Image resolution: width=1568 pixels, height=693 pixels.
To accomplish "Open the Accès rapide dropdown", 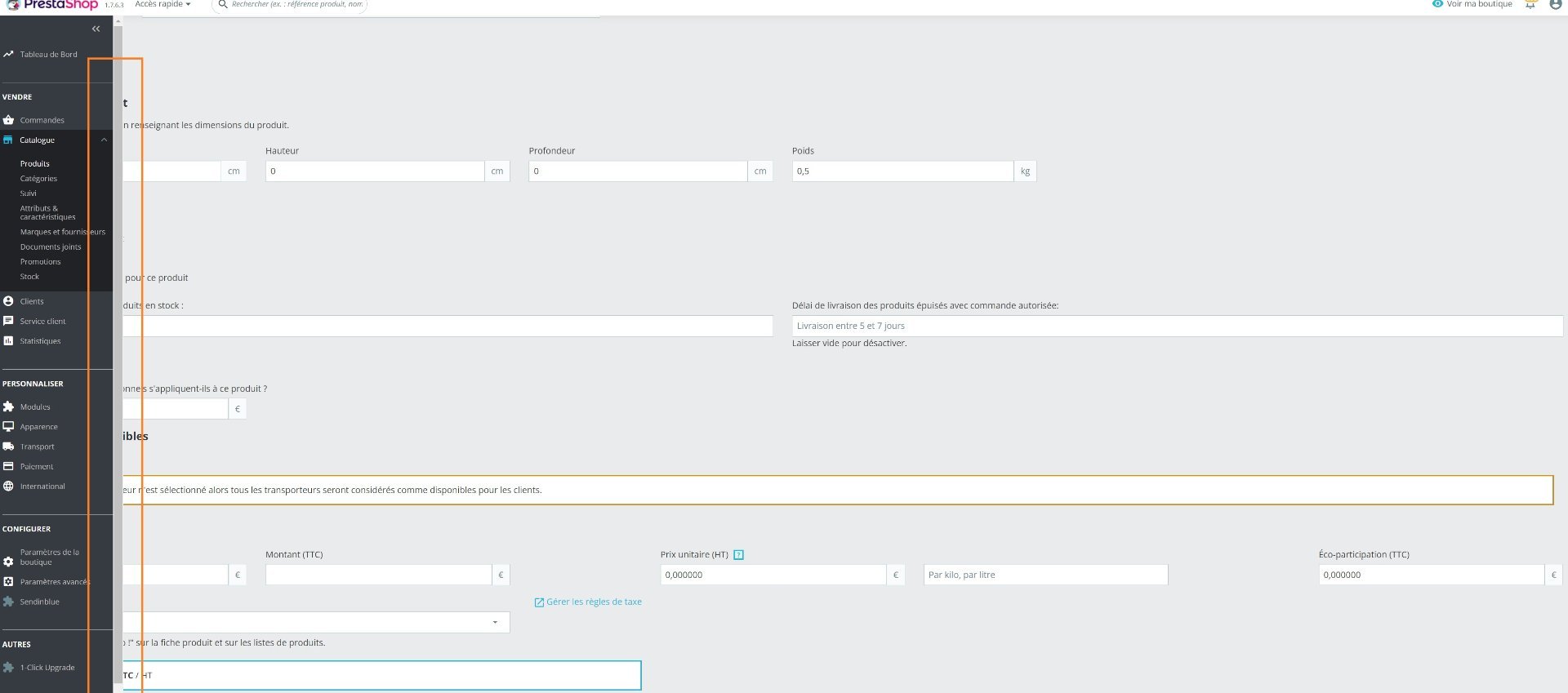I will [x=163, y=4].
